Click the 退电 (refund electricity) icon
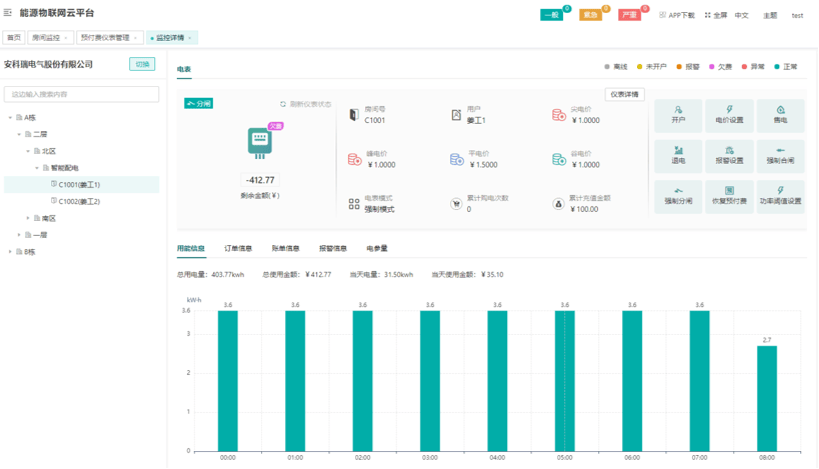This screenshot has width=819, height=469. coord(678,155)
